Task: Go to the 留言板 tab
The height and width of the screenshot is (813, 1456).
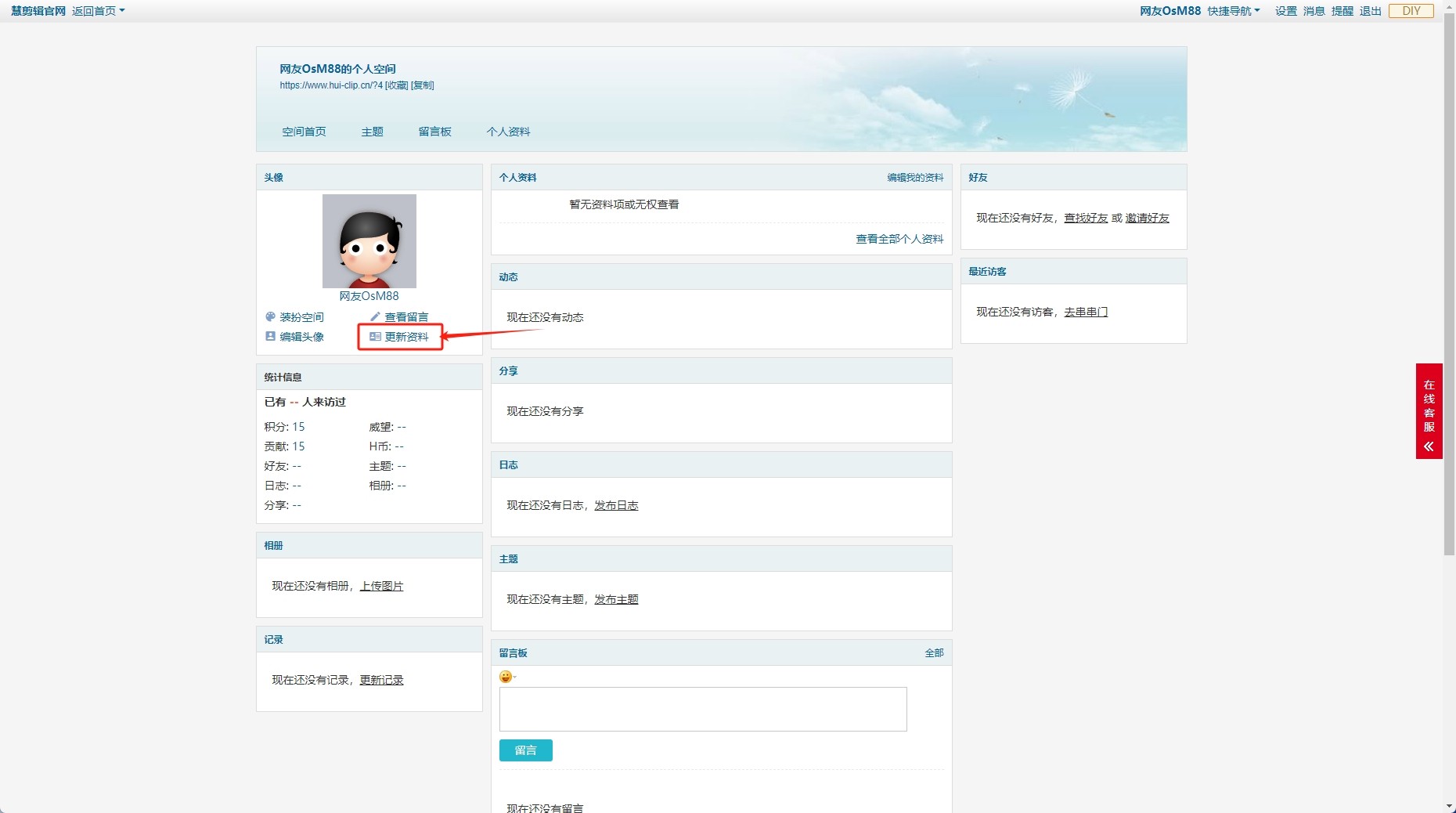Action: pos(434,132)
